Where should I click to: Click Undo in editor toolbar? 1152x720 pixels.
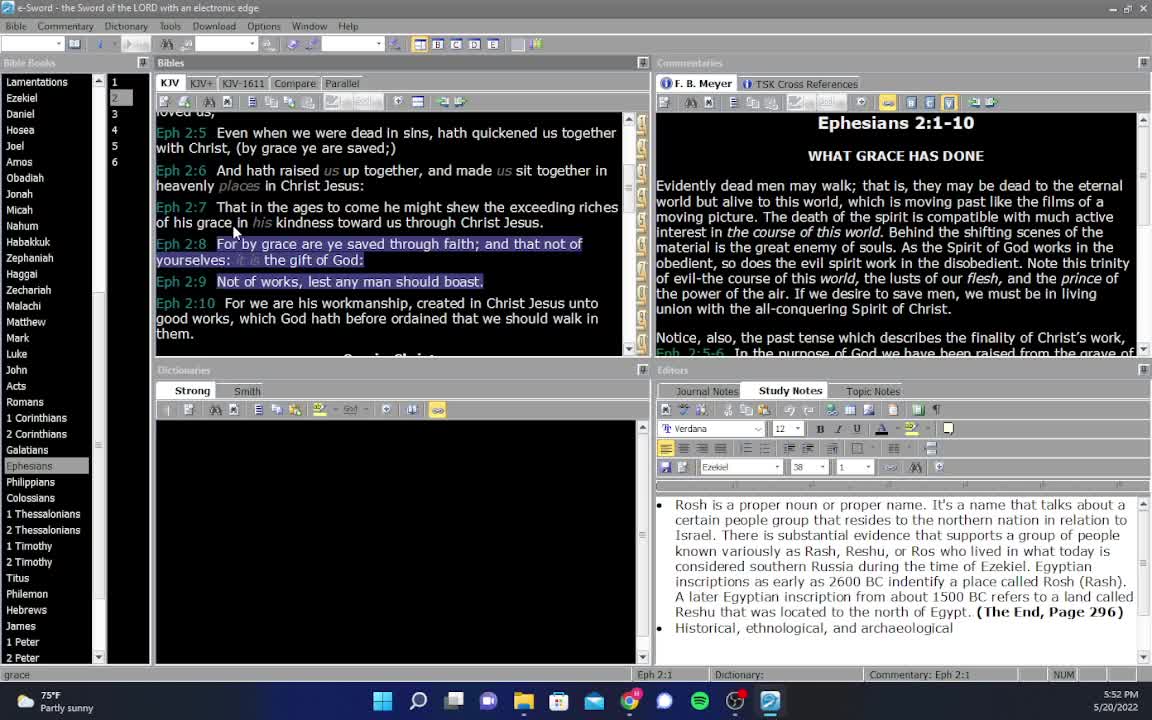point(788,410)
